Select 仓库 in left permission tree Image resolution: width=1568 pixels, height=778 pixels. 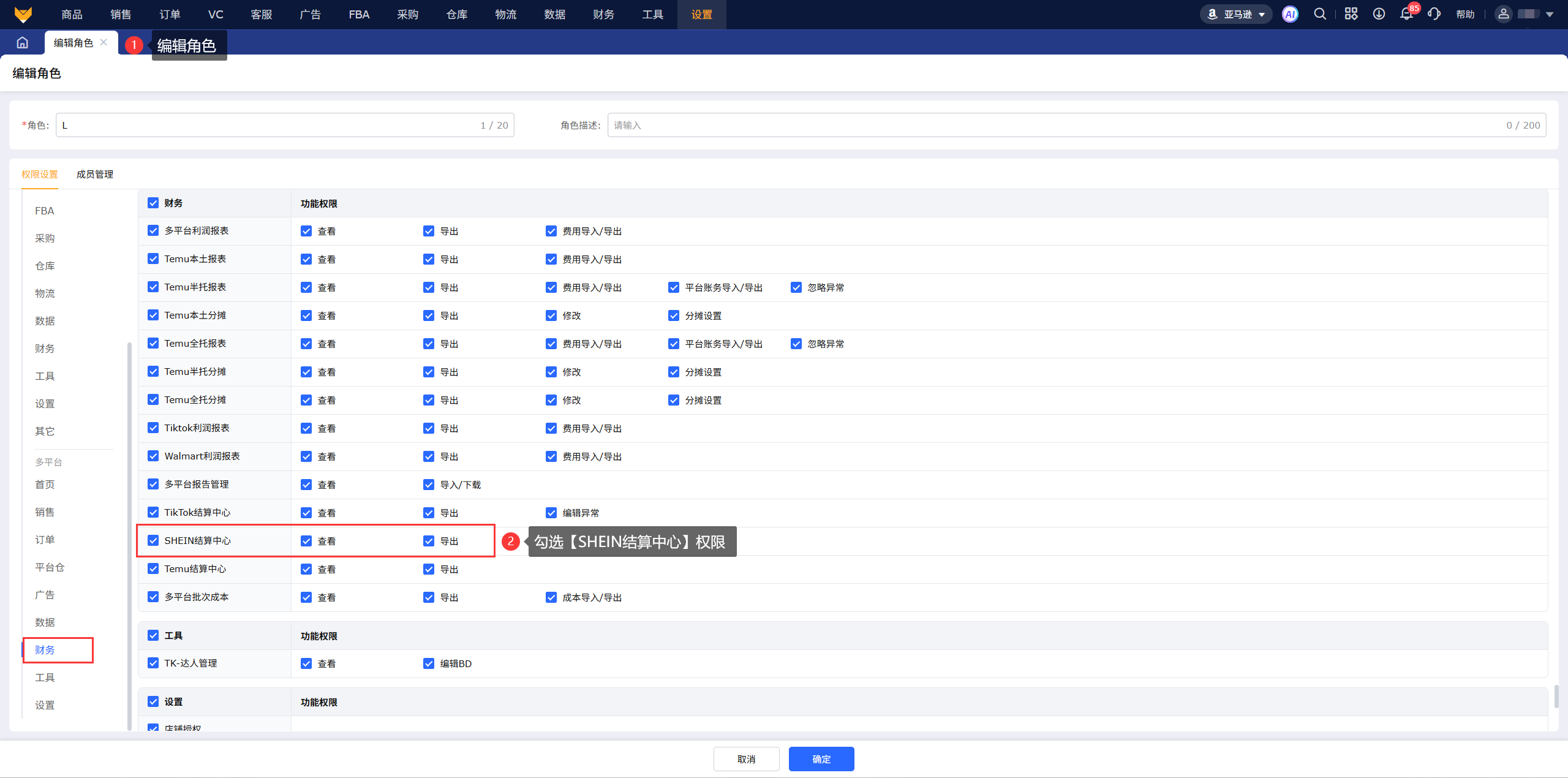point(45,266)
